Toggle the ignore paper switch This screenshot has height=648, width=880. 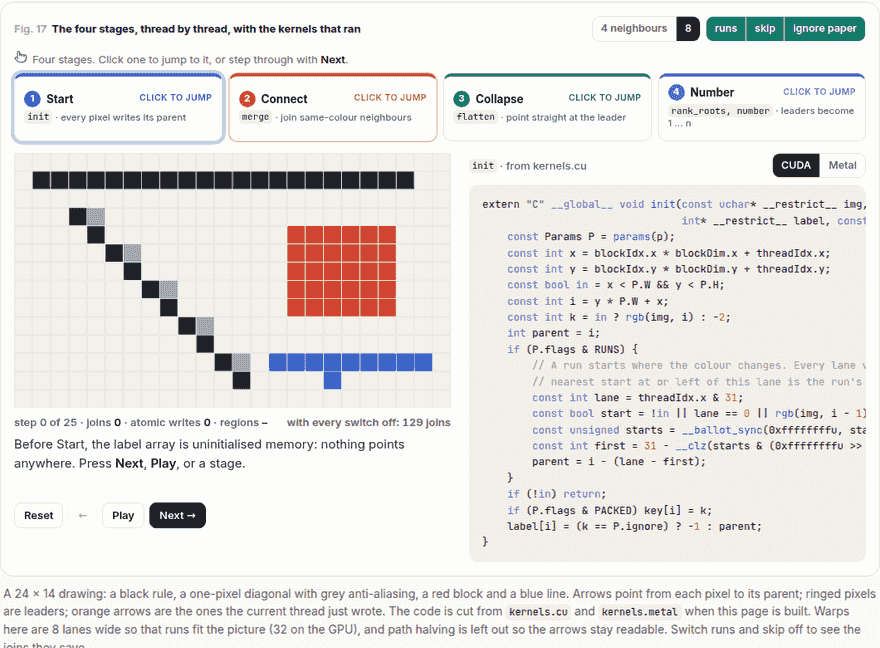coord(824,29)
